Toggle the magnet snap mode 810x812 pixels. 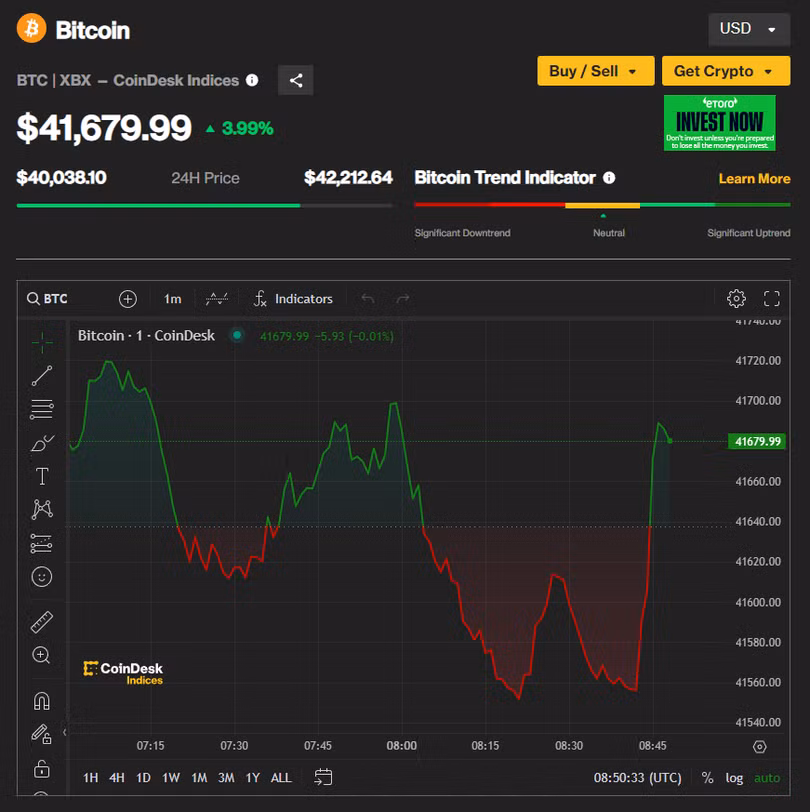tap(42, 700)
